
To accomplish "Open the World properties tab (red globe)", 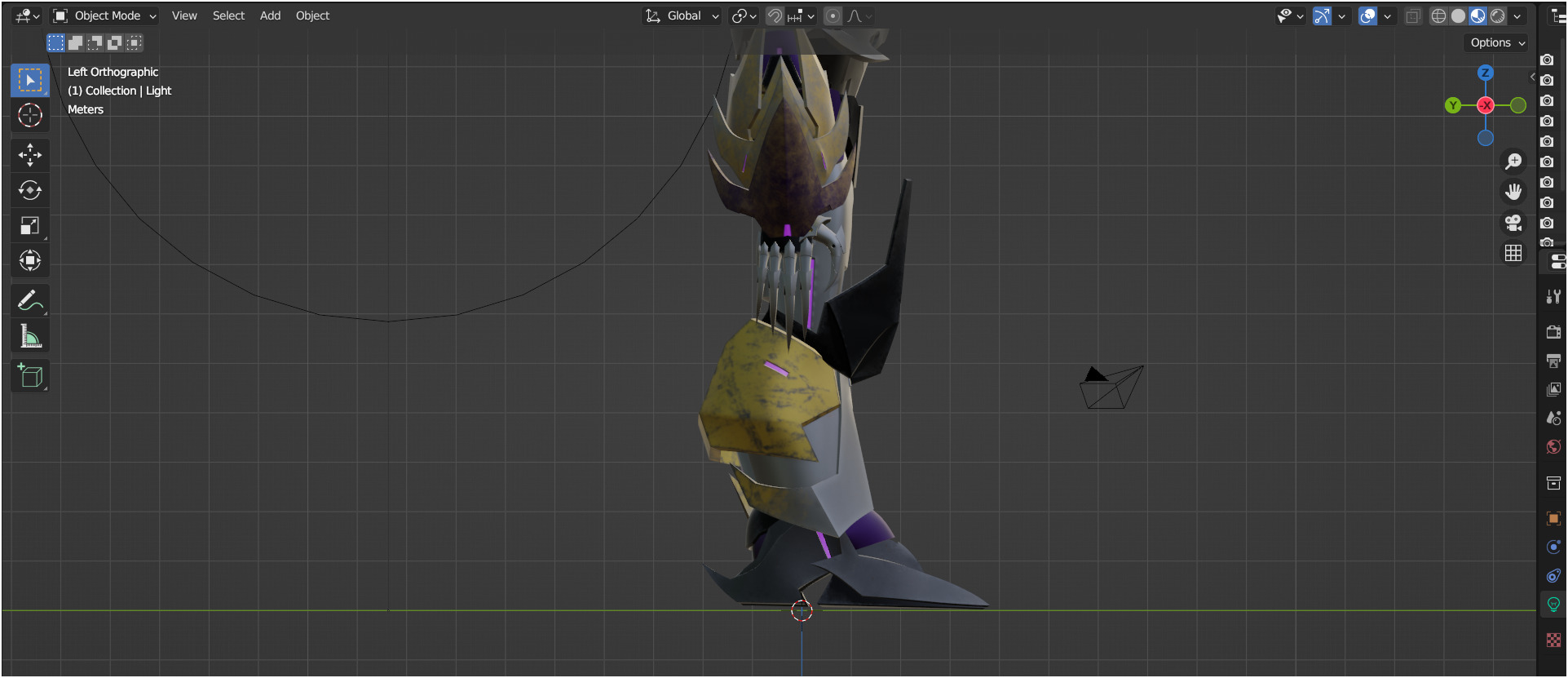I will 1553,446.
